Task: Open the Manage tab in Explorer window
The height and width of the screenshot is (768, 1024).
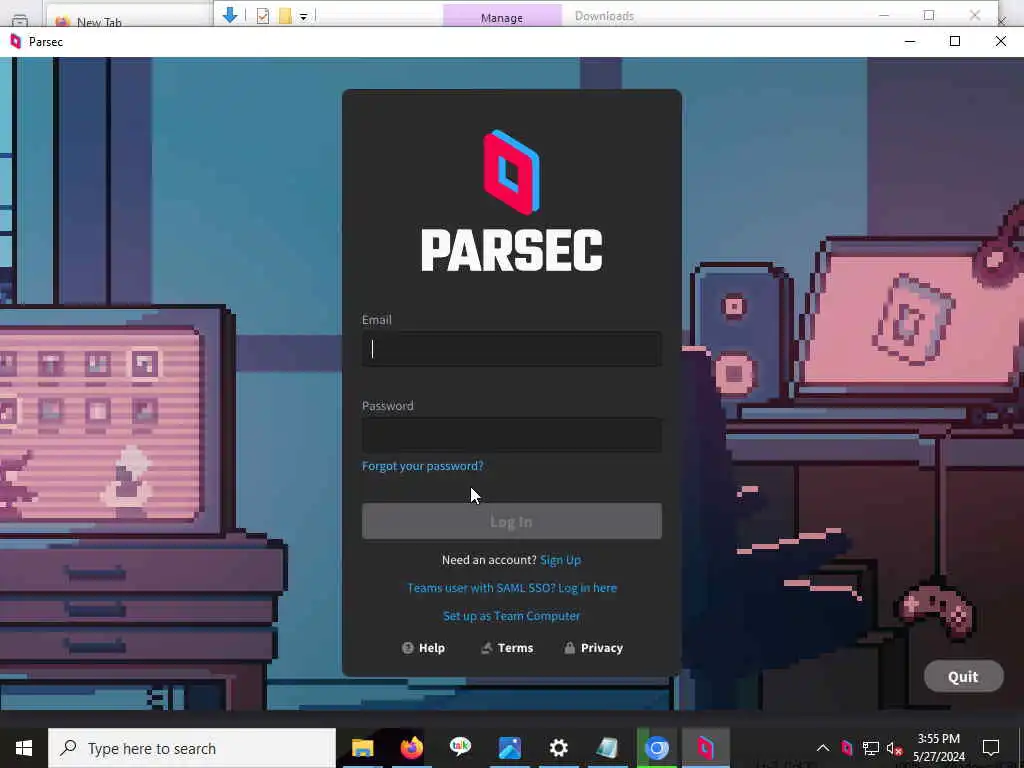Action: (502, 16)
